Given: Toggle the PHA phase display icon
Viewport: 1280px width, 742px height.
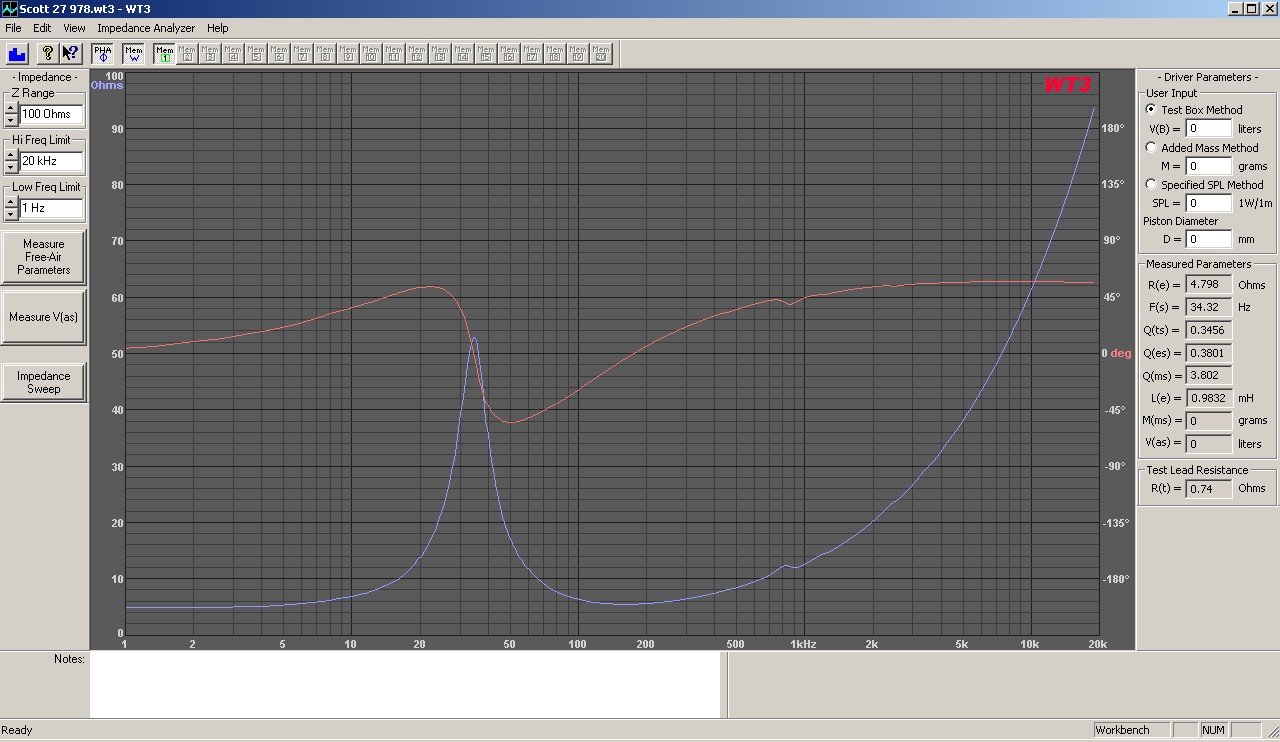Looking at the screenshot, I should pyautogui.click(x=103, y=54).
